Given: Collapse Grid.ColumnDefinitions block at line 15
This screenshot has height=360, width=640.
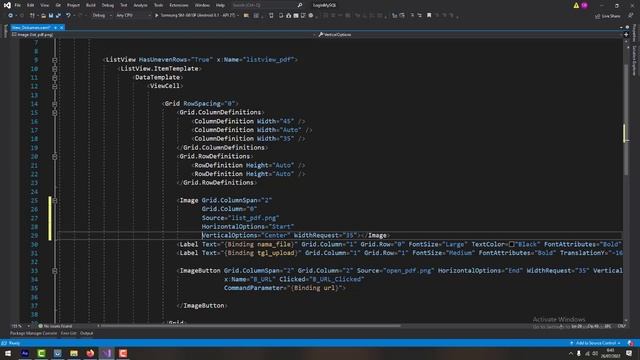Looking at the screenshot, I should pos(55,113).
